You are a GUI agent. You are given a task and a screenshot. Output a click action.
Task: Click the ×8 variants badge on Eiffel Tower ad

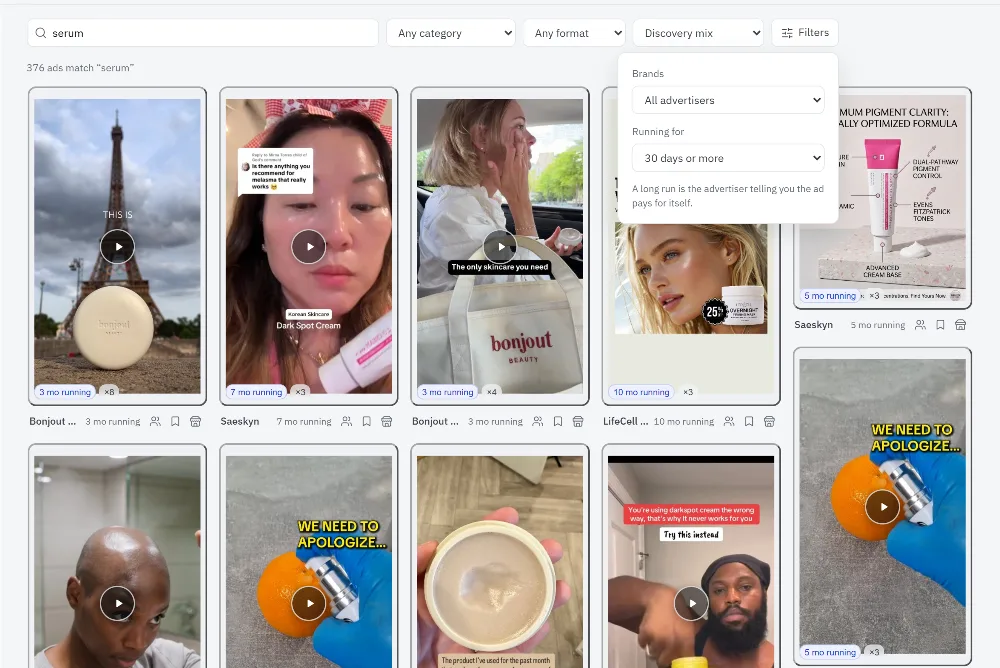(109, 392)
